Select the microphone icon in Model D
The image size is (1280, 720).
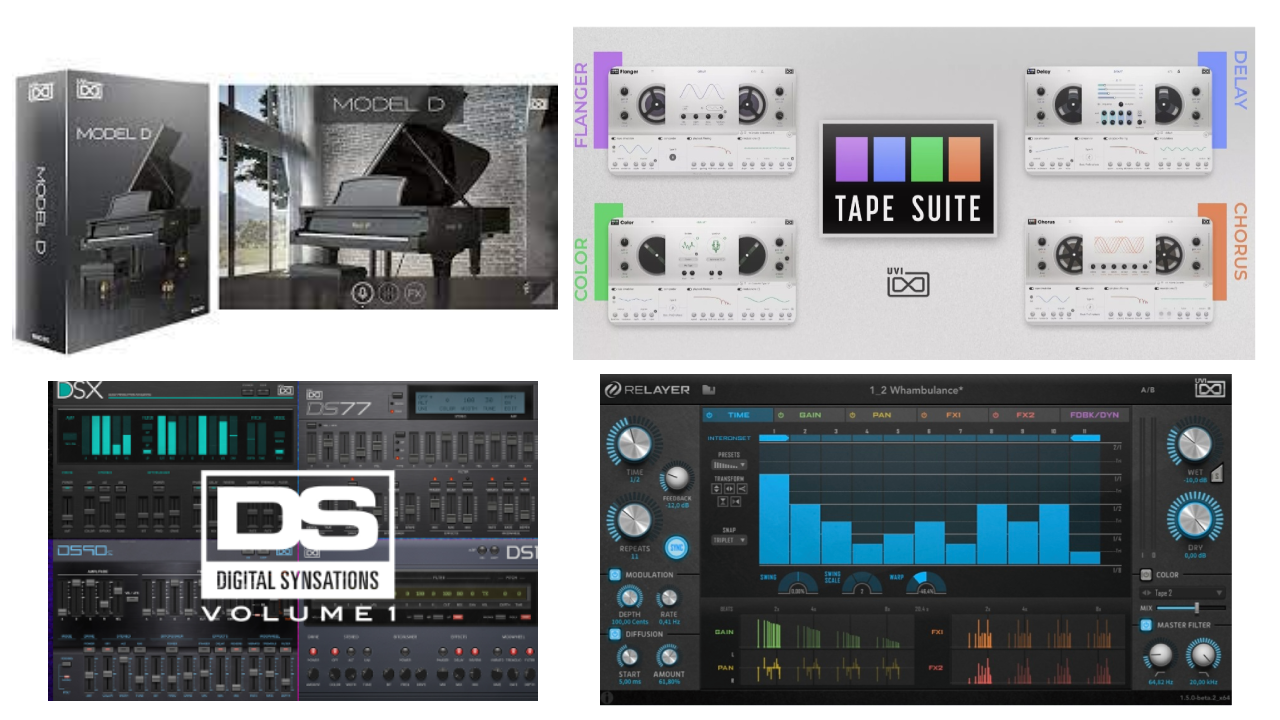pos(363,294)
